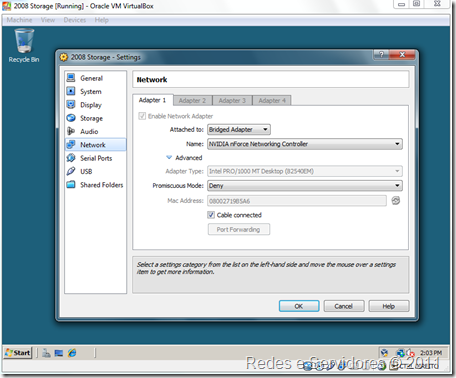
Task: Click the Cancel button
Action: pos(344,306)
